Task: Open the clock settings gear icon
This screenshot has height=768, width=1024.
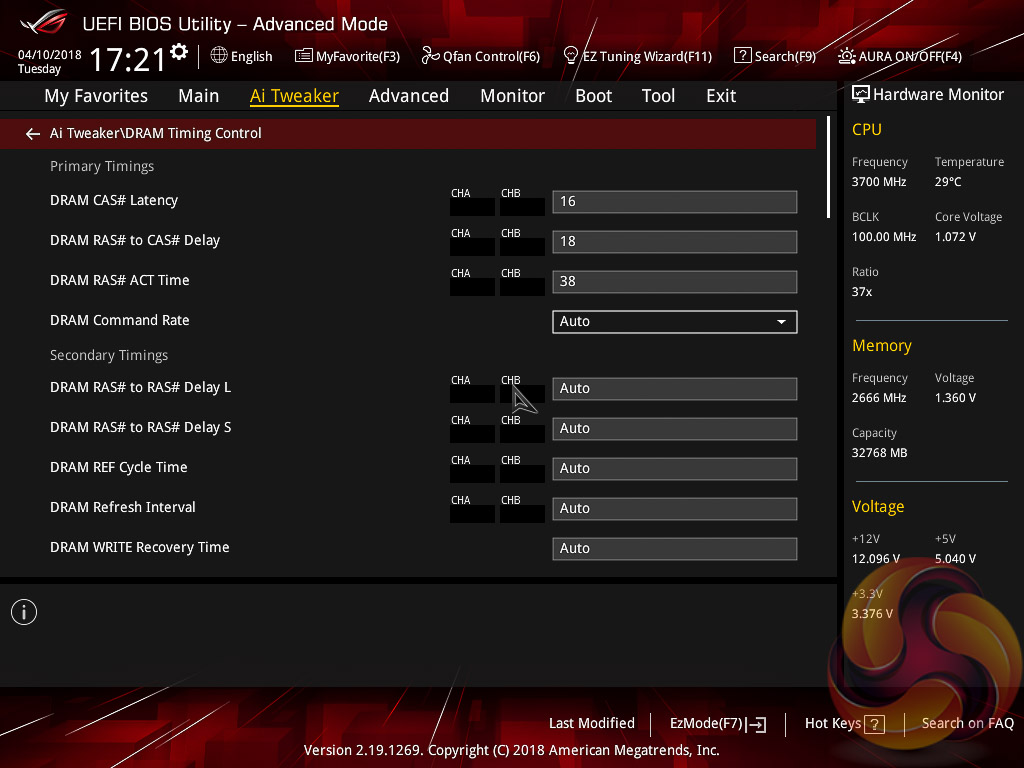Action: click(179, 51)
